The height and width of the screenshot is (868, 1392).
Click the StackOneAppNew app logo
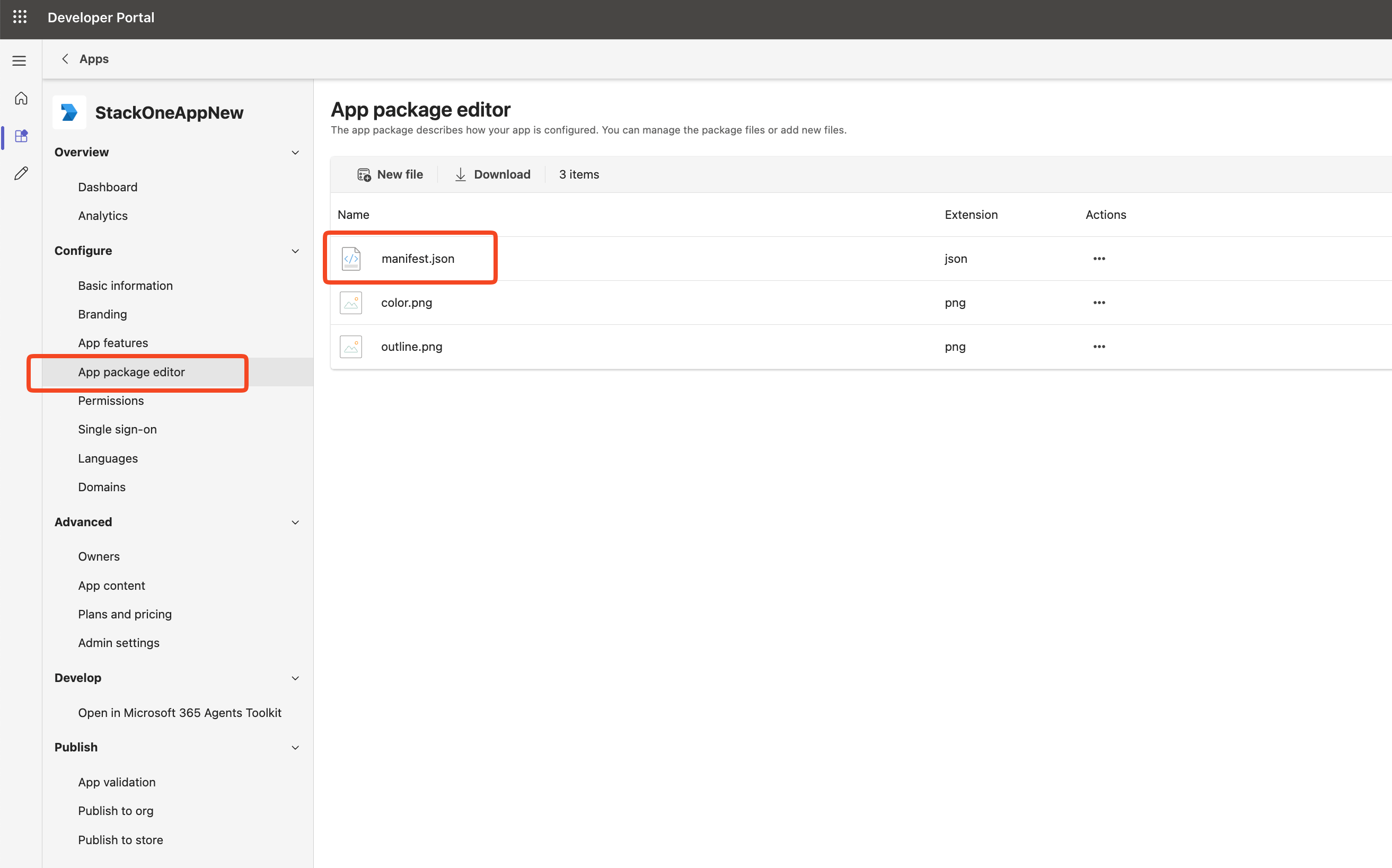[69, 112]
